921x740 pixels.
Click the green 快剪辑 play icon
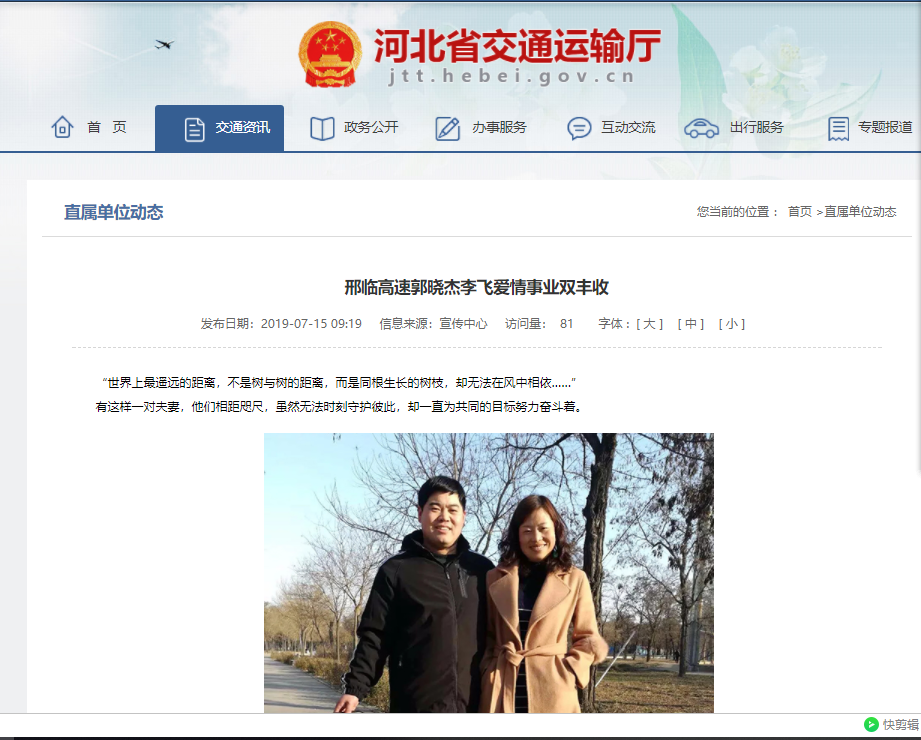coord(871,725)
